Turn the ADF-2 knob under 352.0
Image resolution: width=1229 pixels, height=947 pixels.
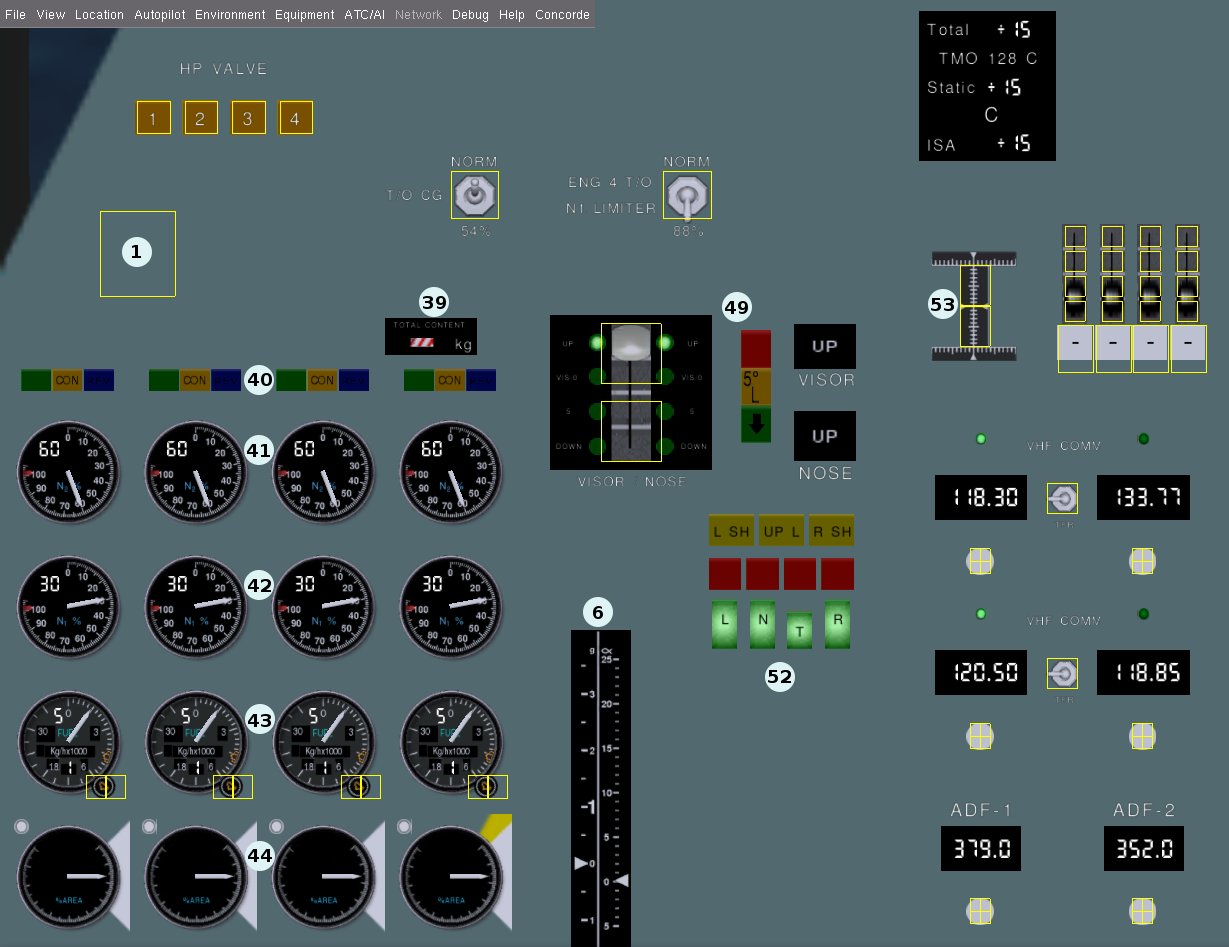(1142, 911)
